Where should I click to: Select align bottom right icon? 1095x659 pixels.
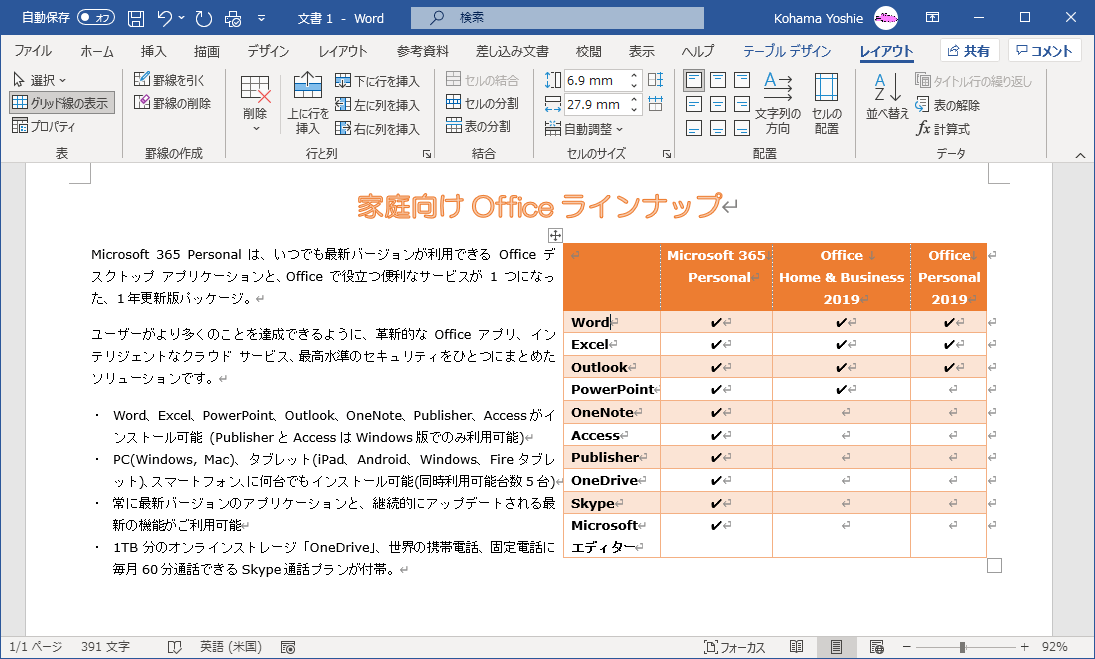[x=742, y=128]
